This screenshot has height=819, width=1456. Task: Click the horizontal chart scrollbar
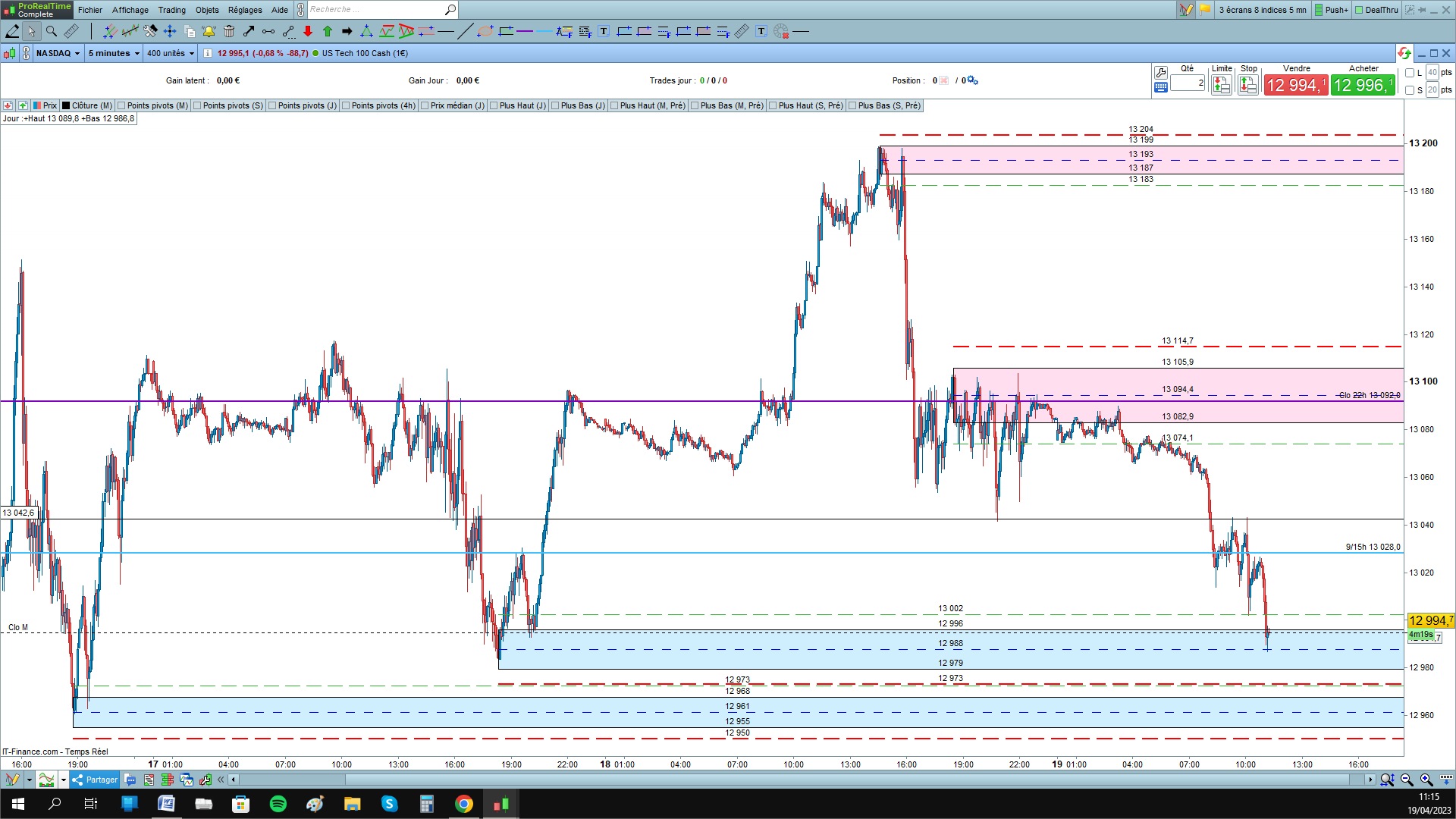[758, 780]
